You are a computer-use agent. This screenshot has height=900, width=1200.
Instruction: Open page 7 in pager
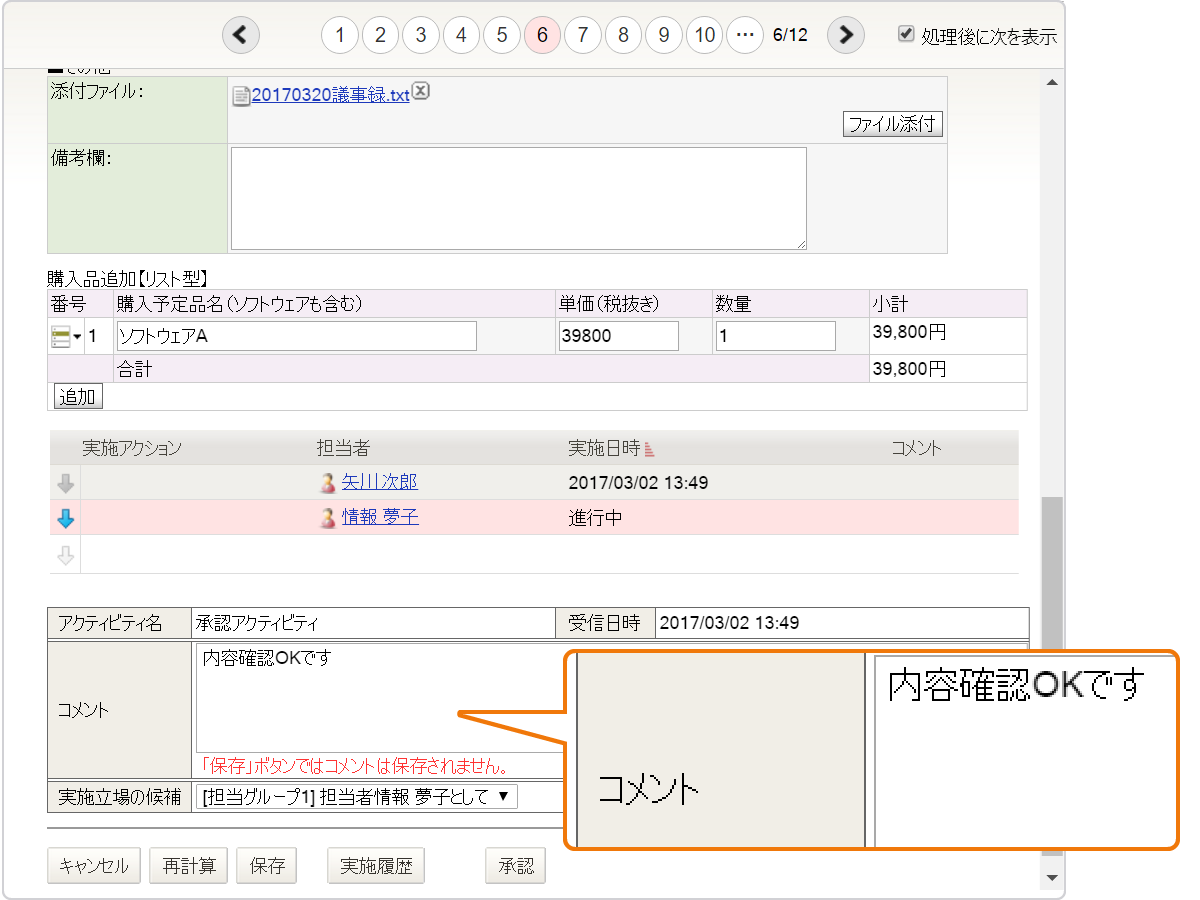pyautogui.click(x=582, y=35)
